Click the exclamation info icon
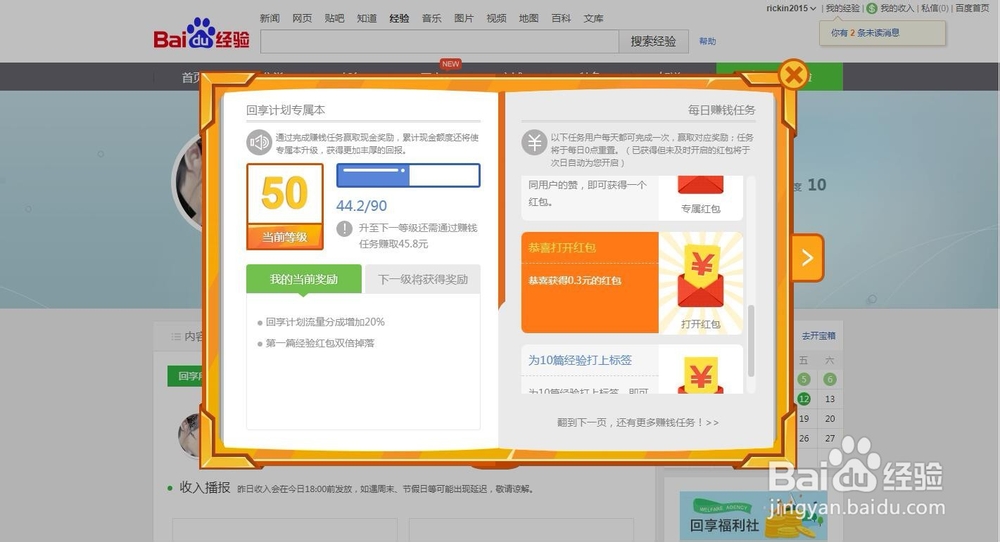This screenshot has height=542, width=1000. (x=344, y=228)
